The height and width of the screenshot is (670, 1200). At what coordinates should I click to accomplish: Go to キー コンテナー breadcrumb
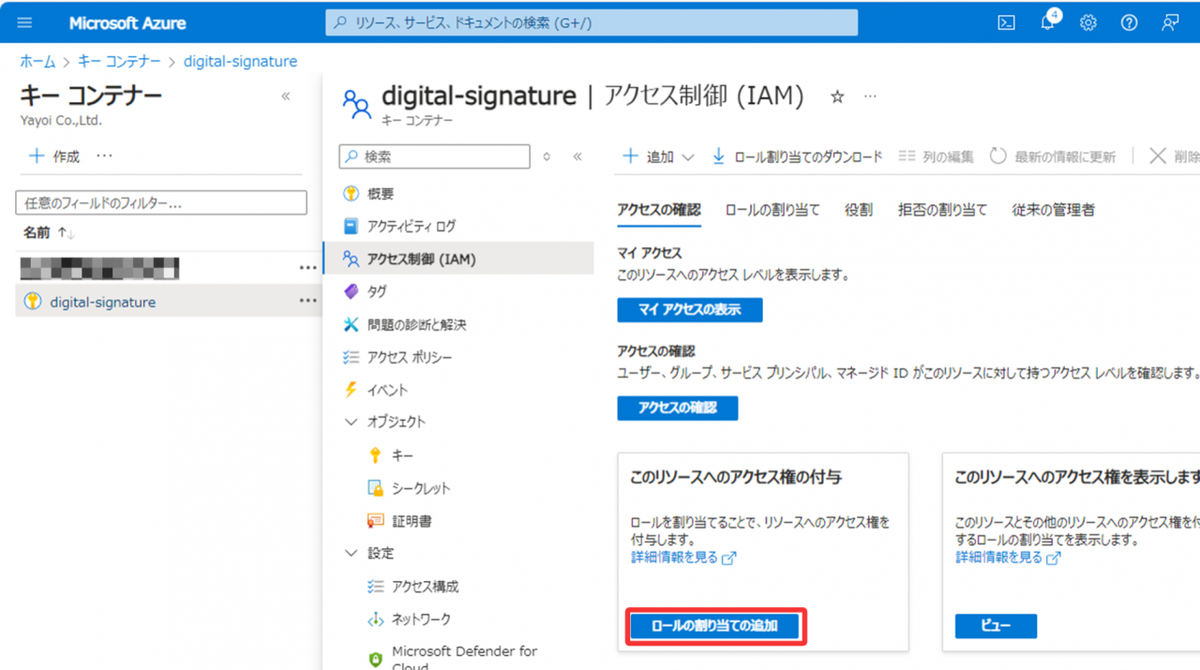pyautogui.click(x=119, y=61)
